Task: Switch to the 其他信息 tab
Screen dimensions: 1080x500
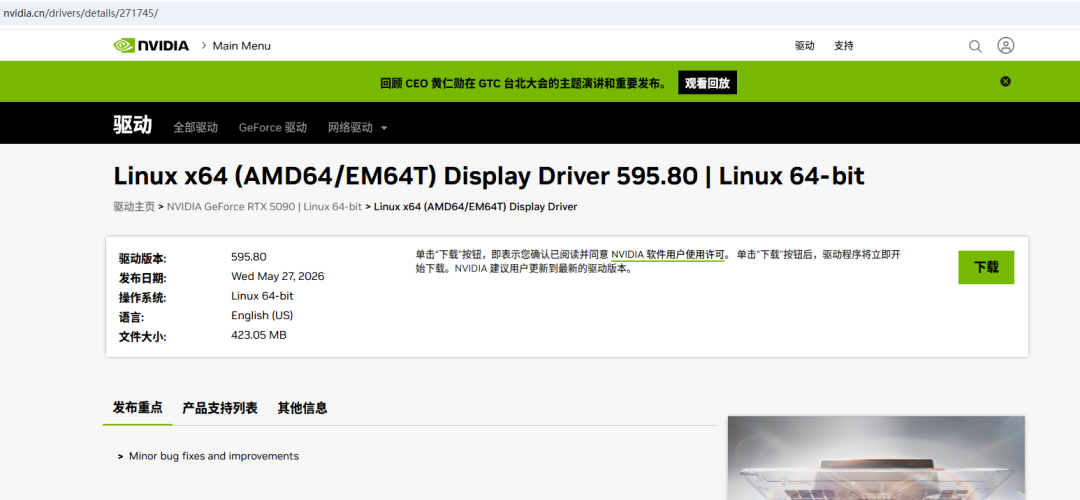Action: (302, 408)
